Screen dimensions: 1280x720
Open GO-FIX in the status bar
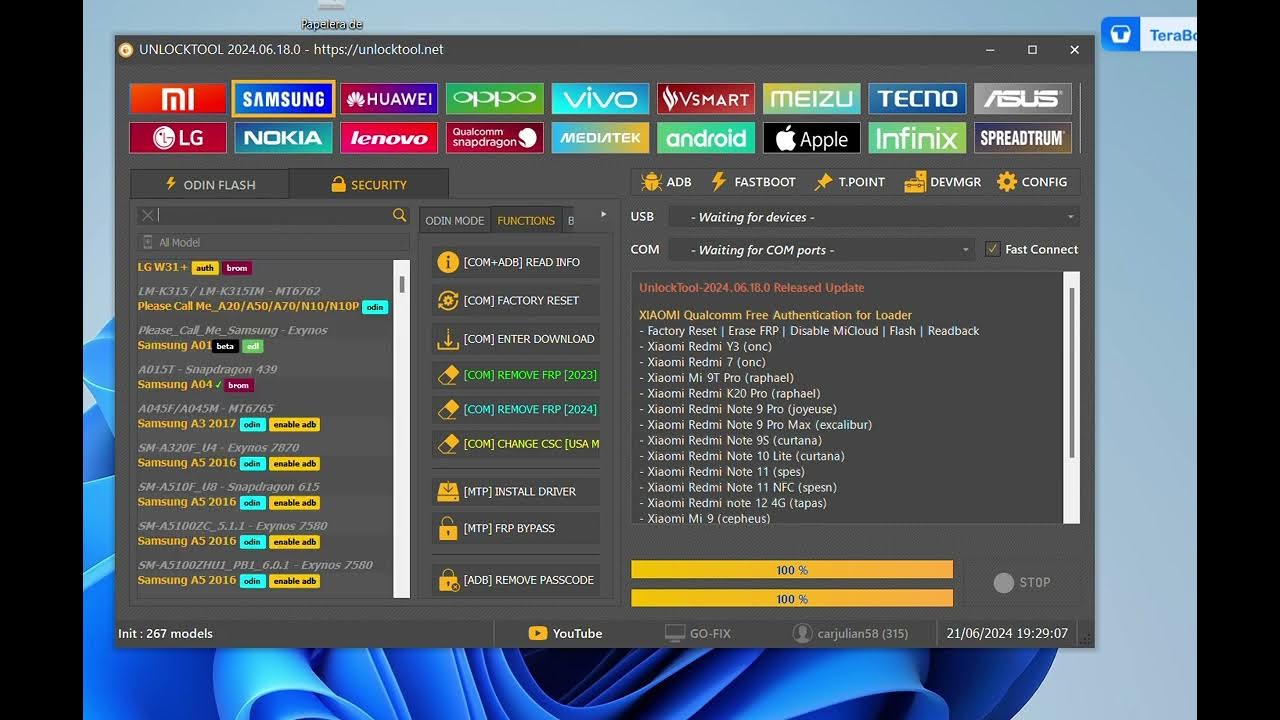[698, 633]
